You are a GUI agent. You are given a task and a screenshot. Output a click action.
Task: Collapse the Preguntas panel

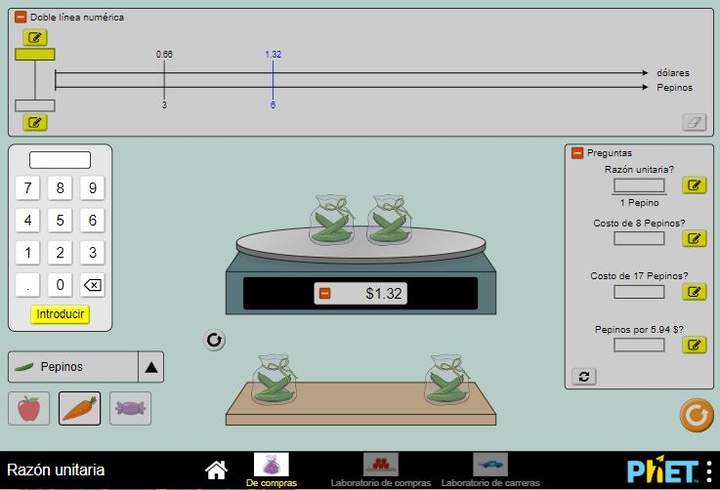pyautogui.click(x=577, y=153)
